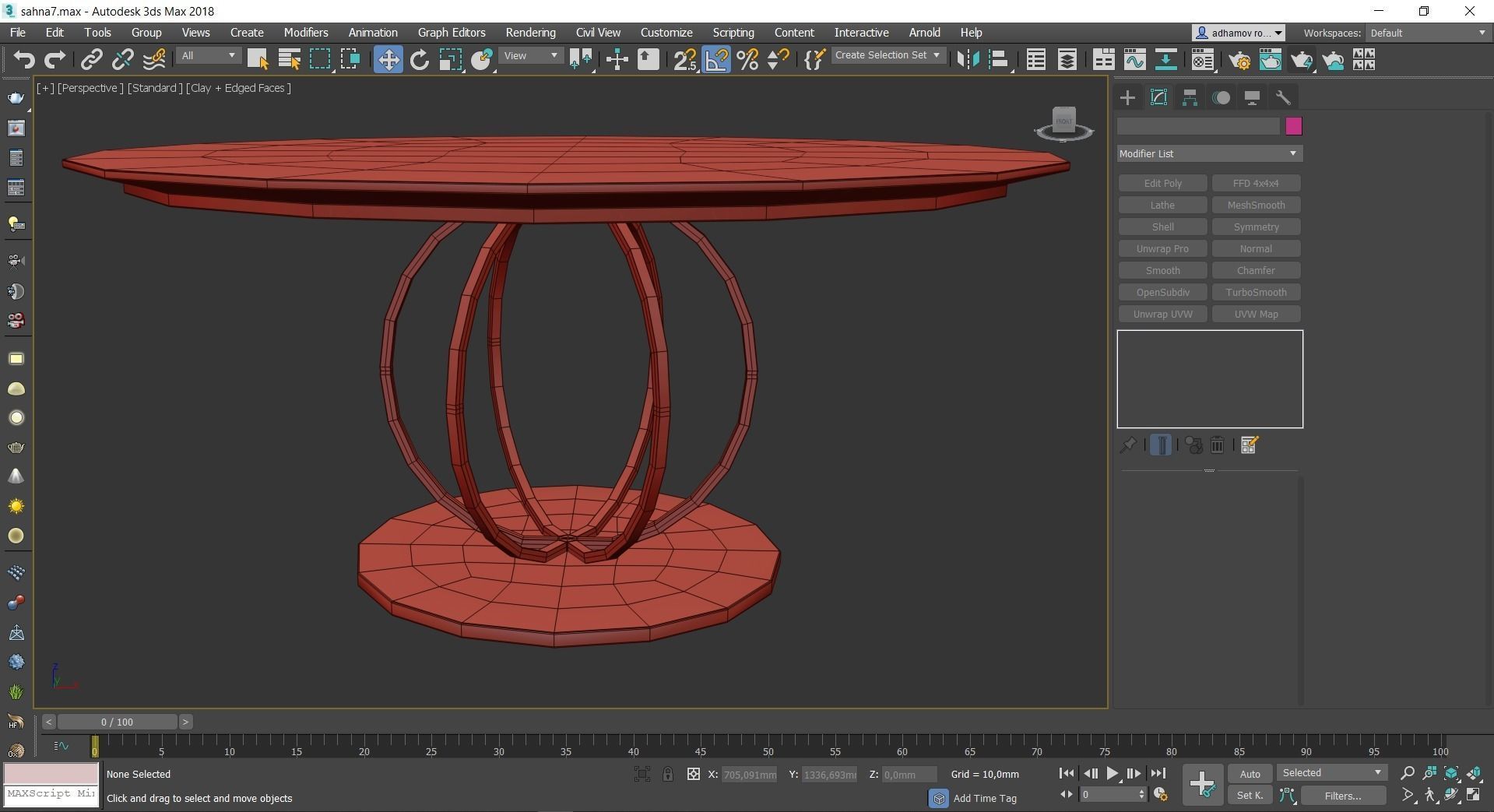Click the magenta object color swatch
1494x812 pixels.
pos(1293,126)
